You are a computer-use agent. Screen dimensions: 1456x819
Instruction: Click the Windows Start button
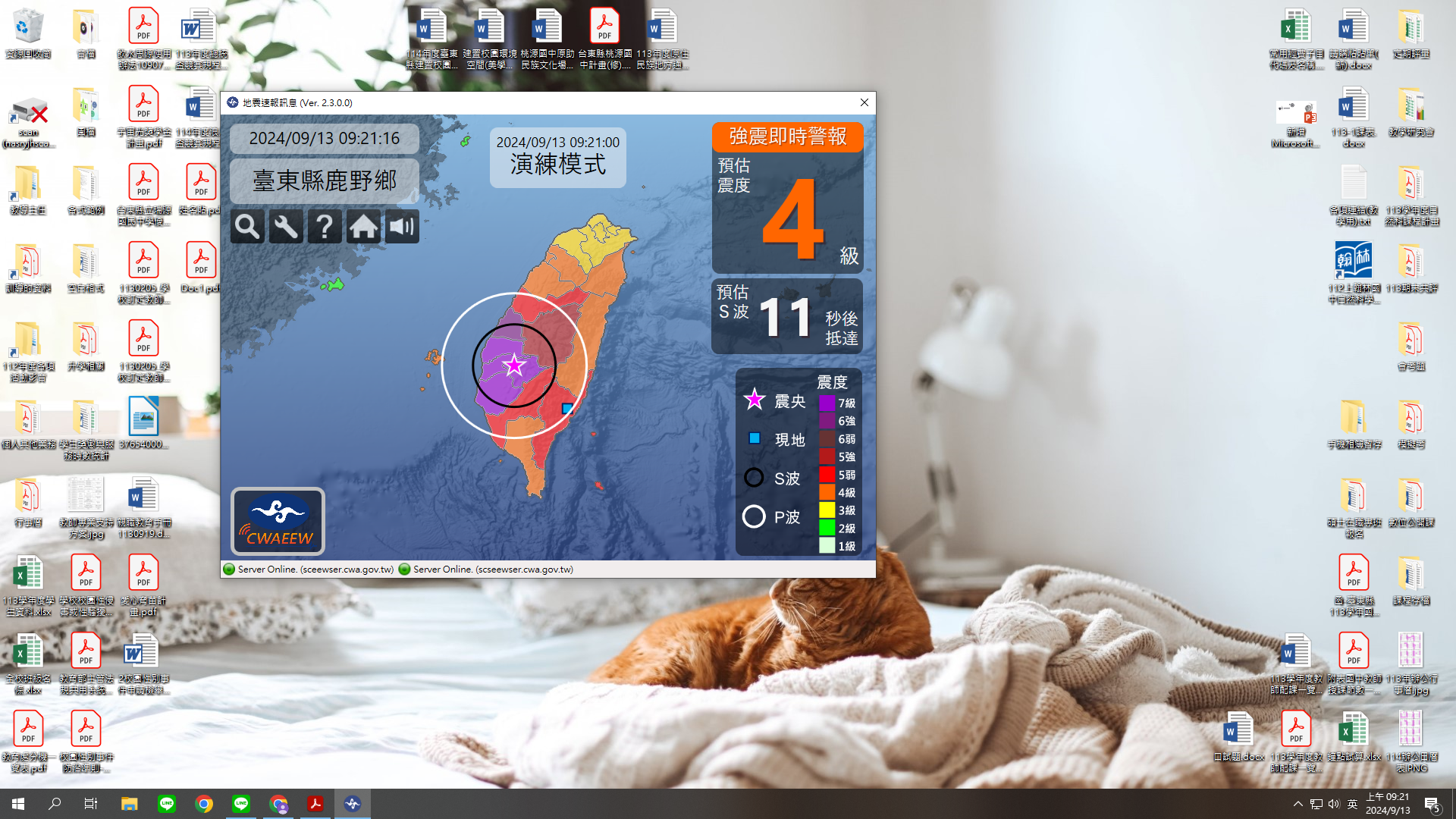[x=18, y=804]
